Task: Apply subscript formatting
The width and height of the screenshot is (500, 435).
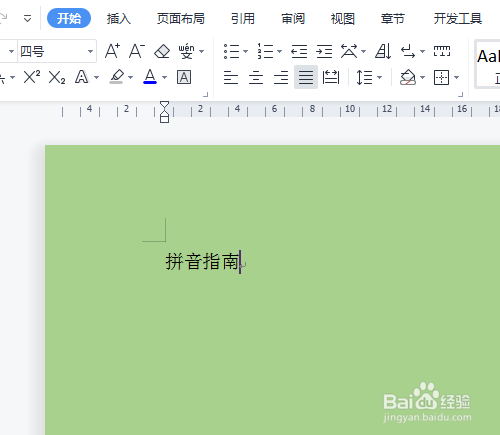Action: tap(57, 77)
